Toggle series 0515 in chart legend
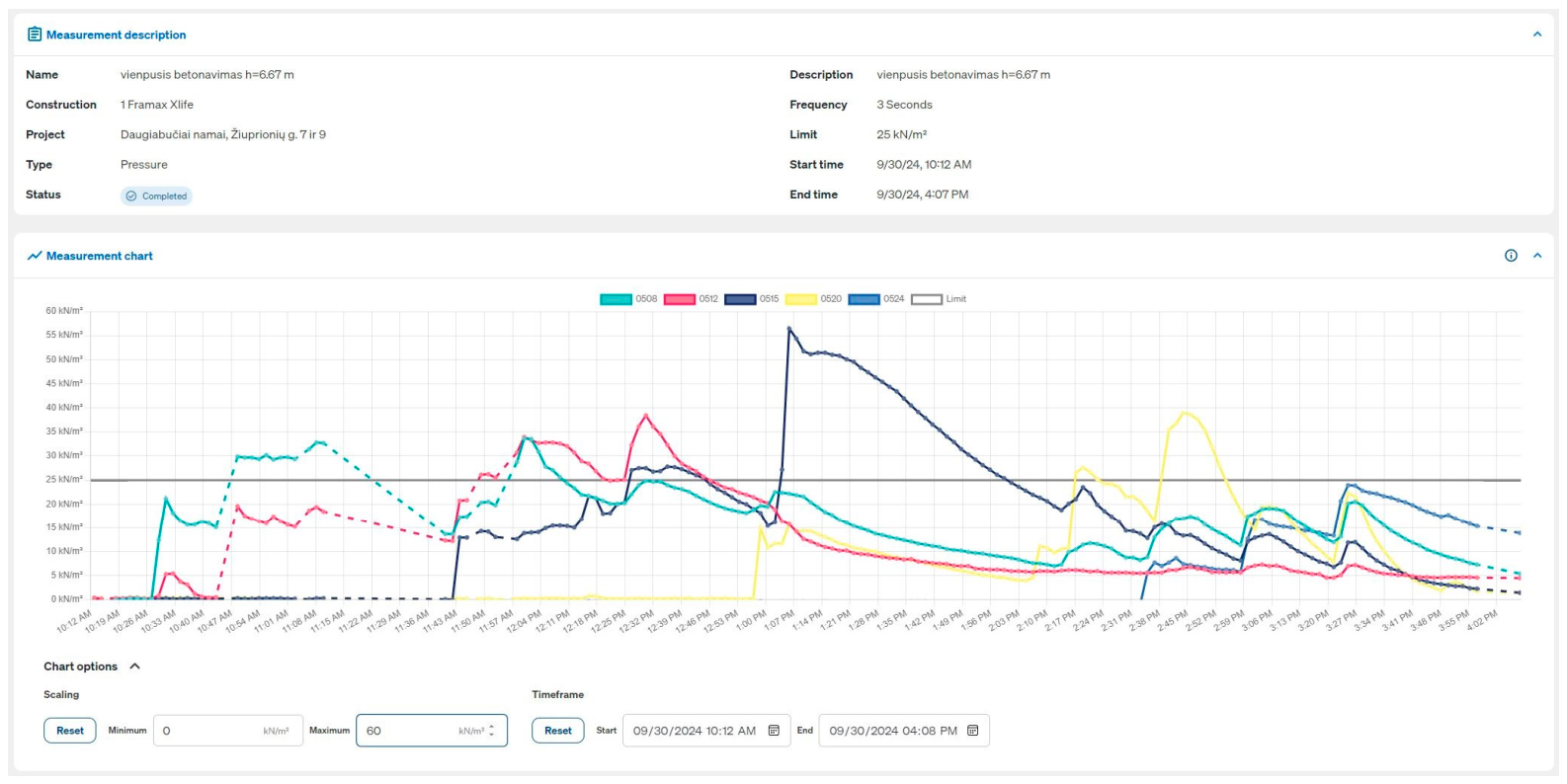This screenshot has height=784, width=1567. click(752, 299)
